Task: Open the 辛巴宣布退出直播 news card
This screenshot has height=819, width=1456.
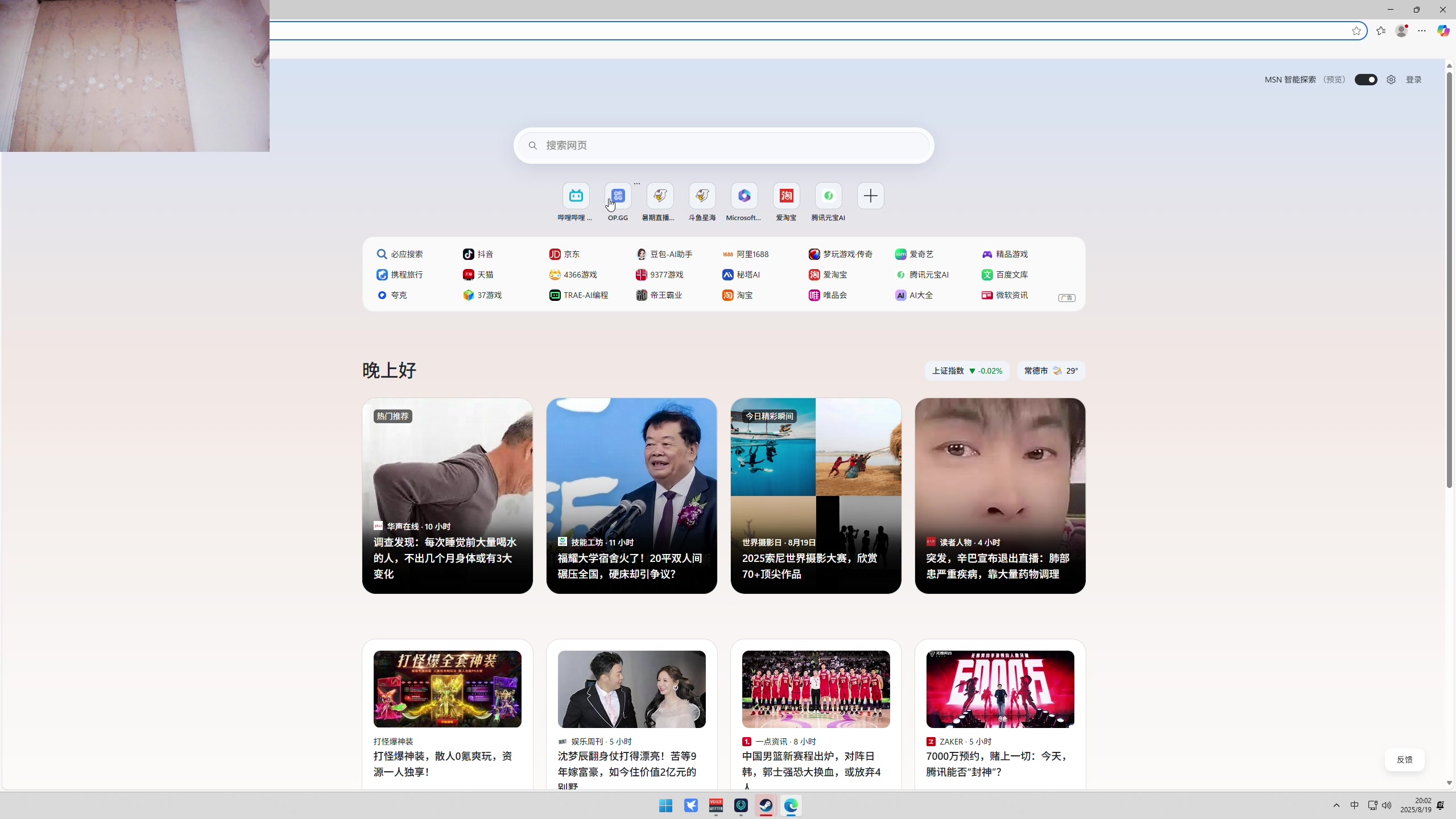Action: [1000, 496]
